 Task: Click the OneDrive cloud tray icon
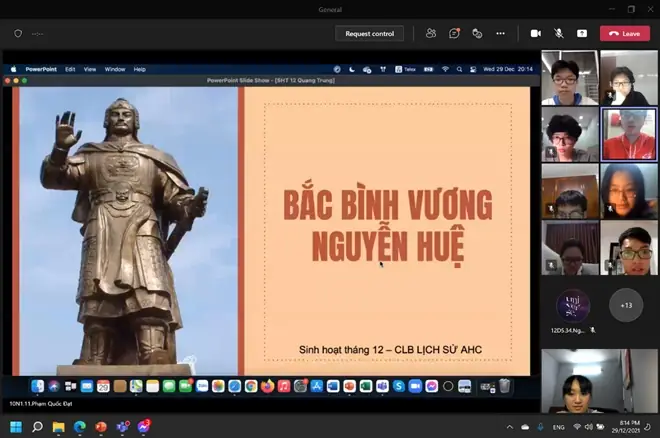click(525, 427)
